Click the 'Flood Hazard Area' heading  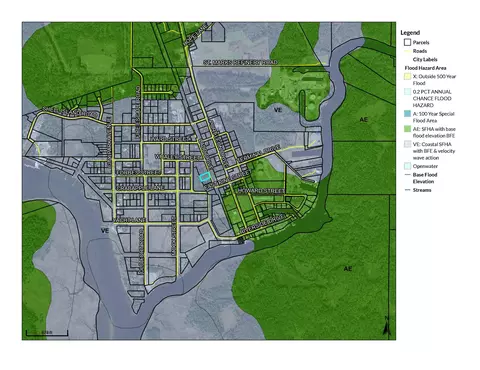(x=425, y=68)
